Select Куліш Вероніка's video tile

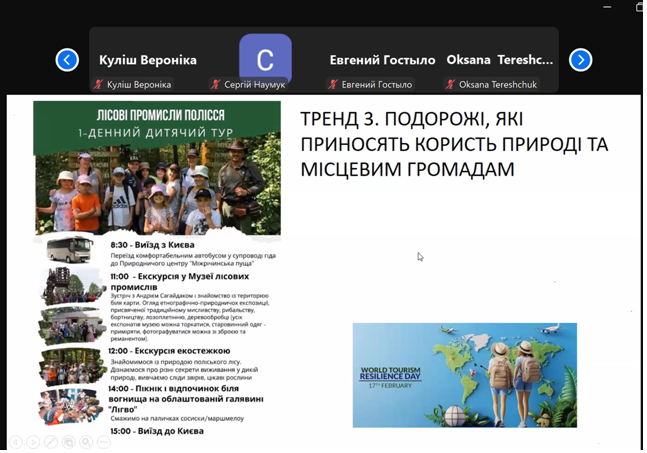pyautogui.click(x=147, y=60)
